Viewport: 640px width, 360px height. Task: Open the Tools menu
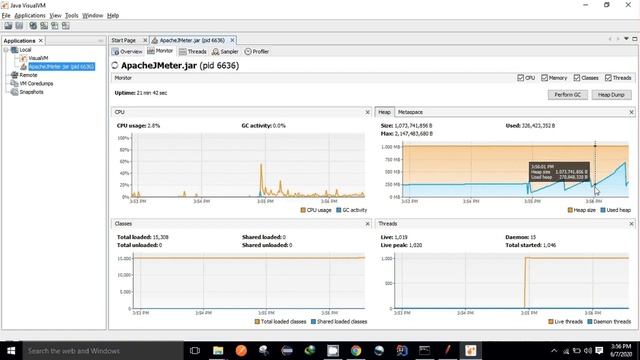(x=71, y=16)
